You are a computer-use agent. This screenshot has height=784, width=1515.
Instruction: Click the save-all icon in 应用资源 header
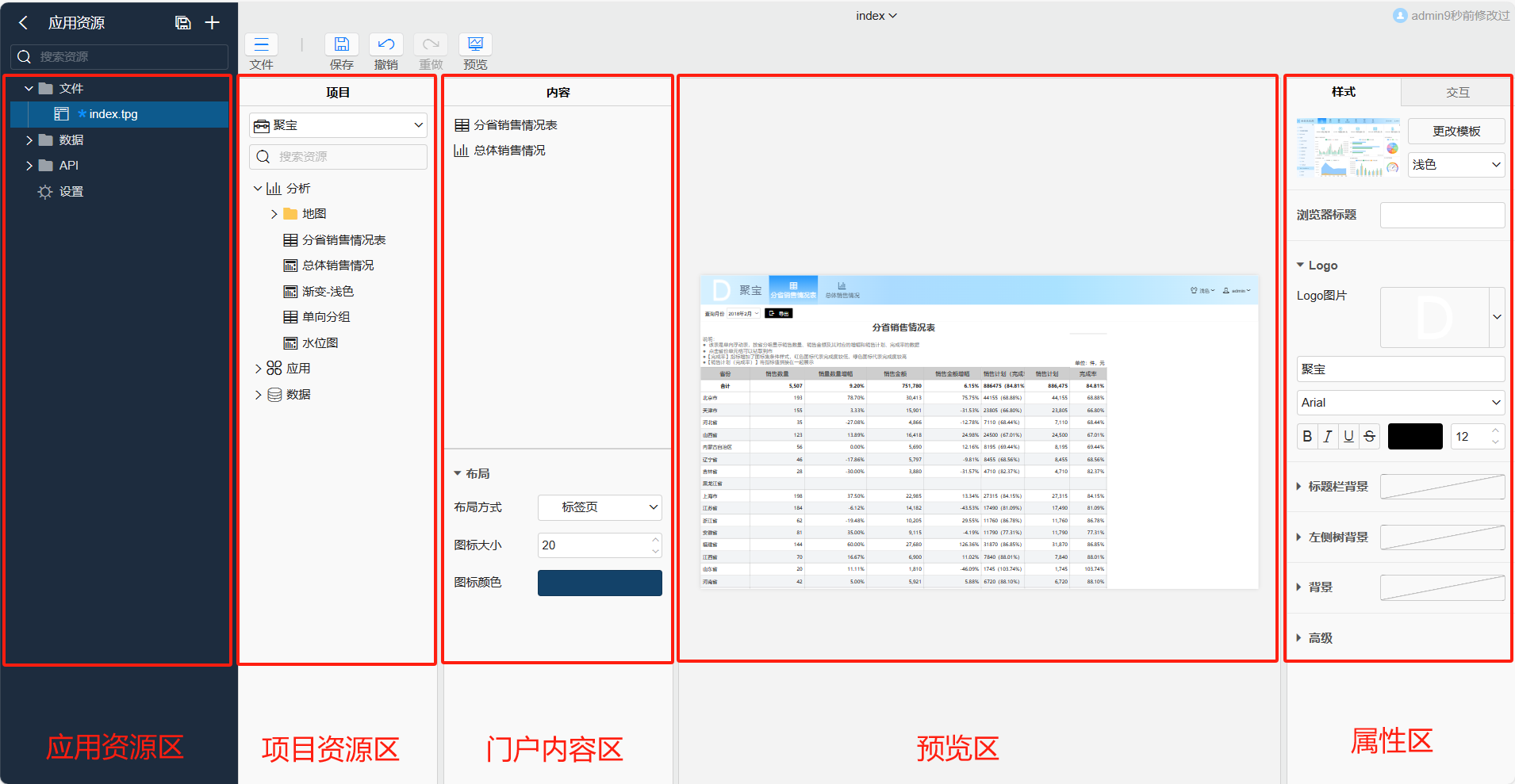182,23
